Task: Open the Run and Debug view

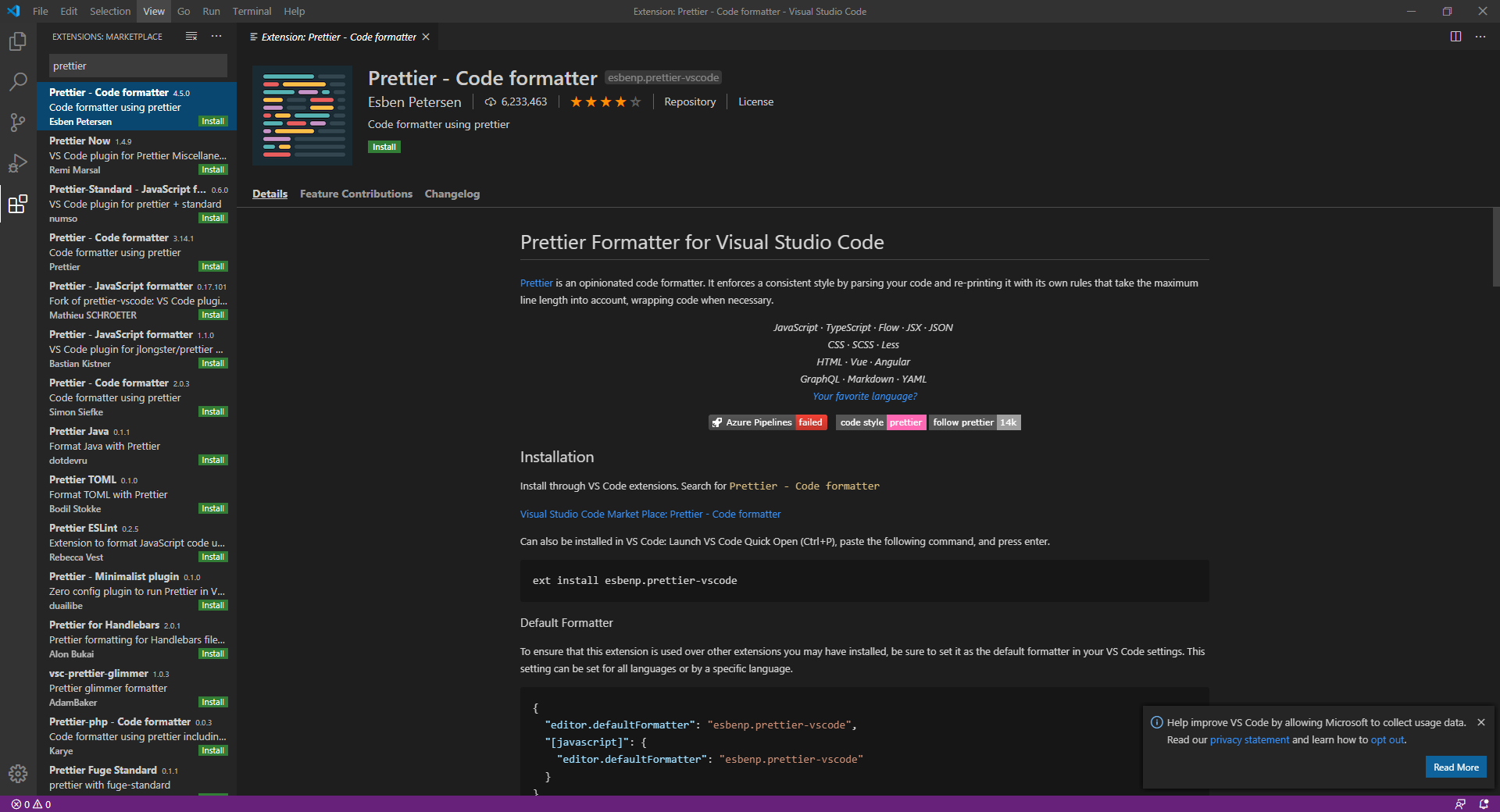Action: point(17,163)
